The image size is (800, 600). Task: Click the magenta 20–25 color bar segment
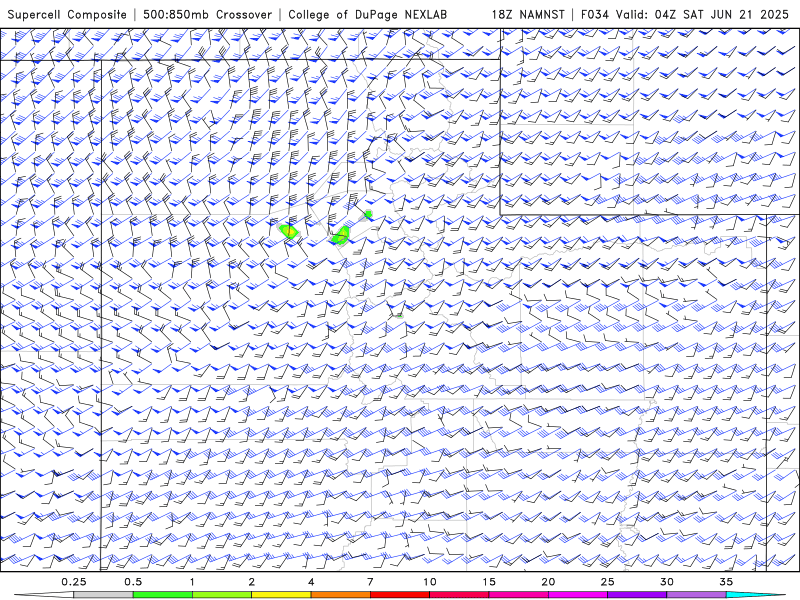578,595
